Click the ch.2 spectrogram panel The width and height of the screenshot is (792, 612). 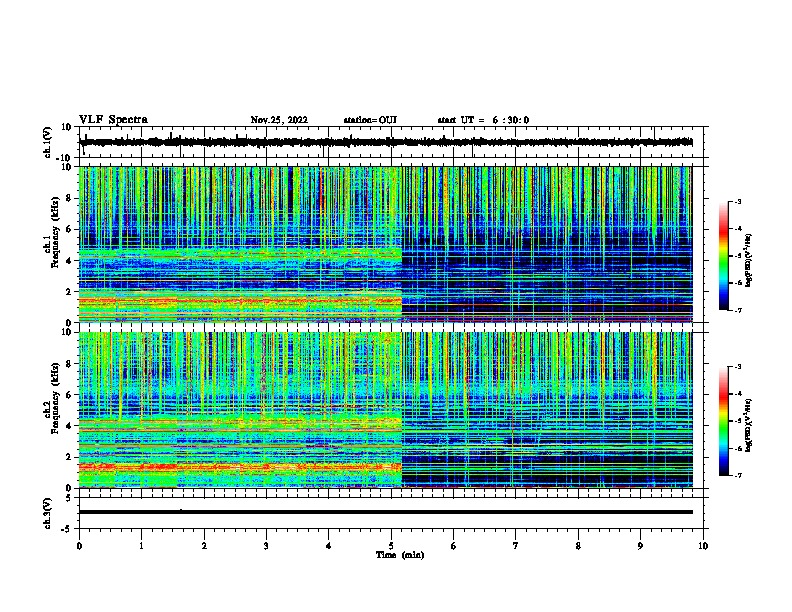point(385,410)
